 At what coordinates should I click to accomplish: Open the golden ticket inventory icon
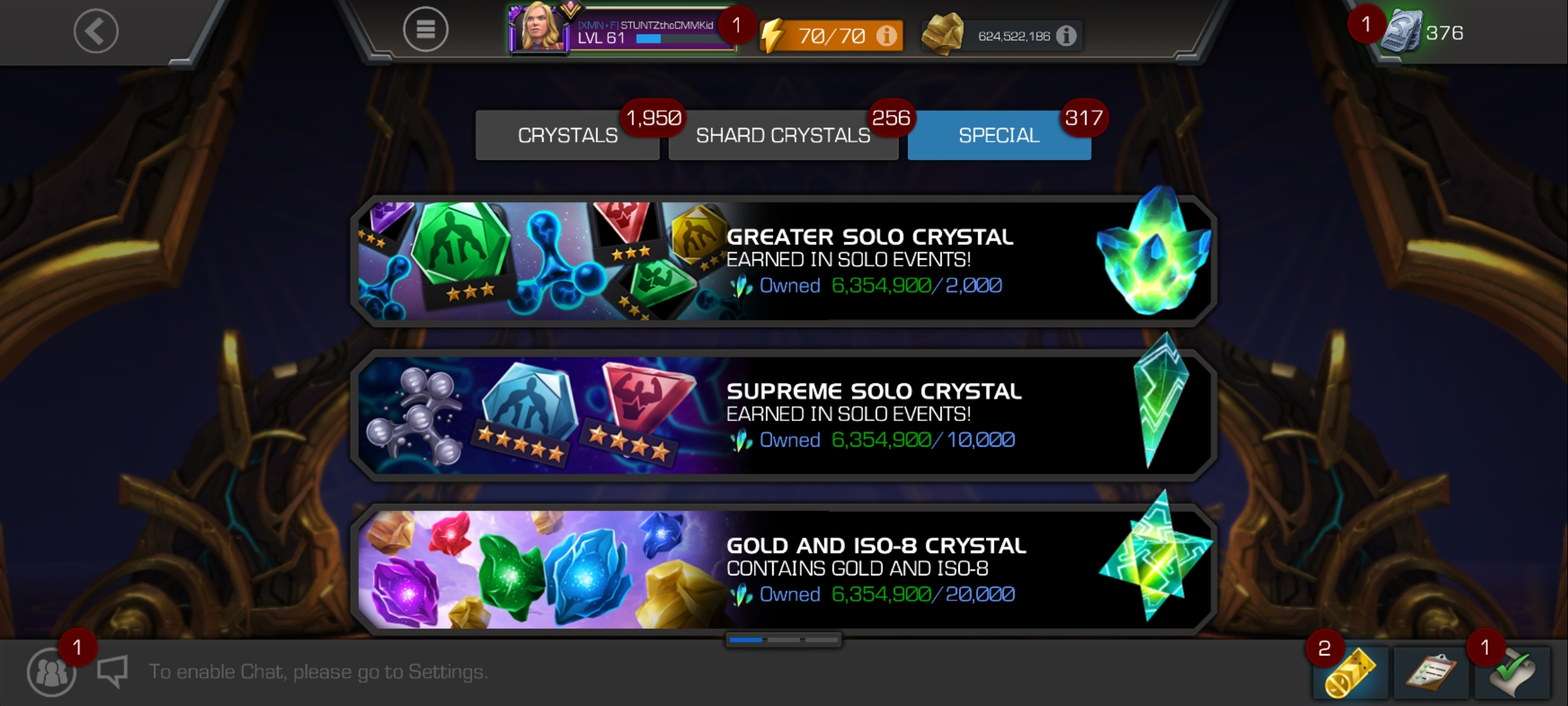tap(1350, 673)
